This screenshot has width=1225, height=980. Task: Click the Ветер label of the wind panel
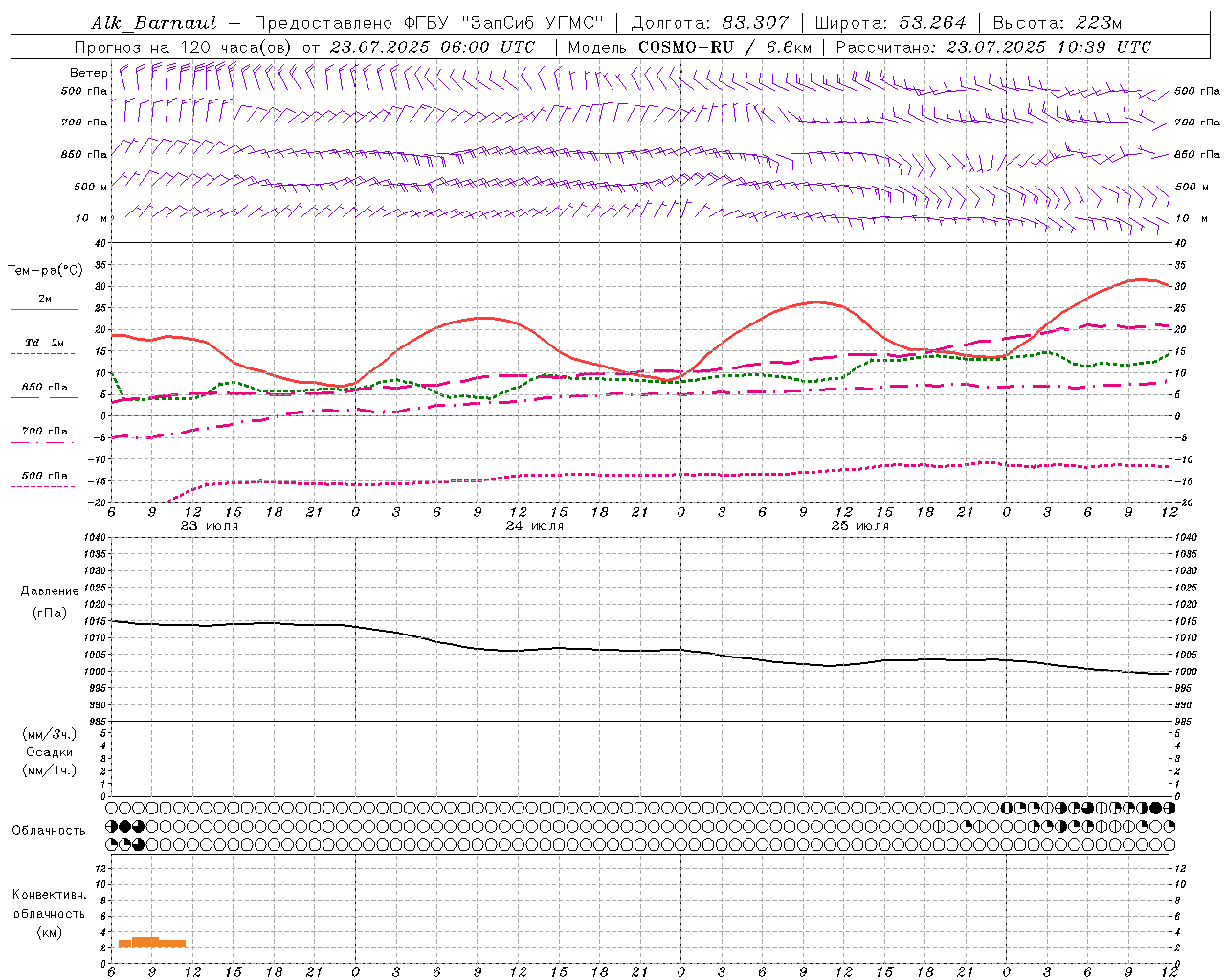tap(88, 73)
